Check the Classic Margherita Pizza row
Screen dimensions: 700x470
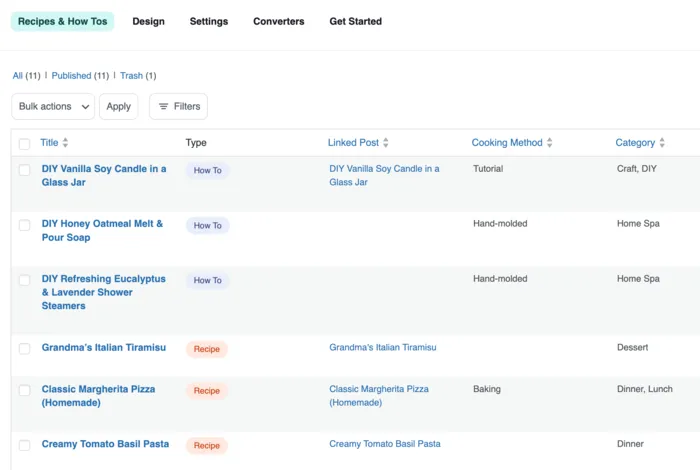tap(25, 390)
